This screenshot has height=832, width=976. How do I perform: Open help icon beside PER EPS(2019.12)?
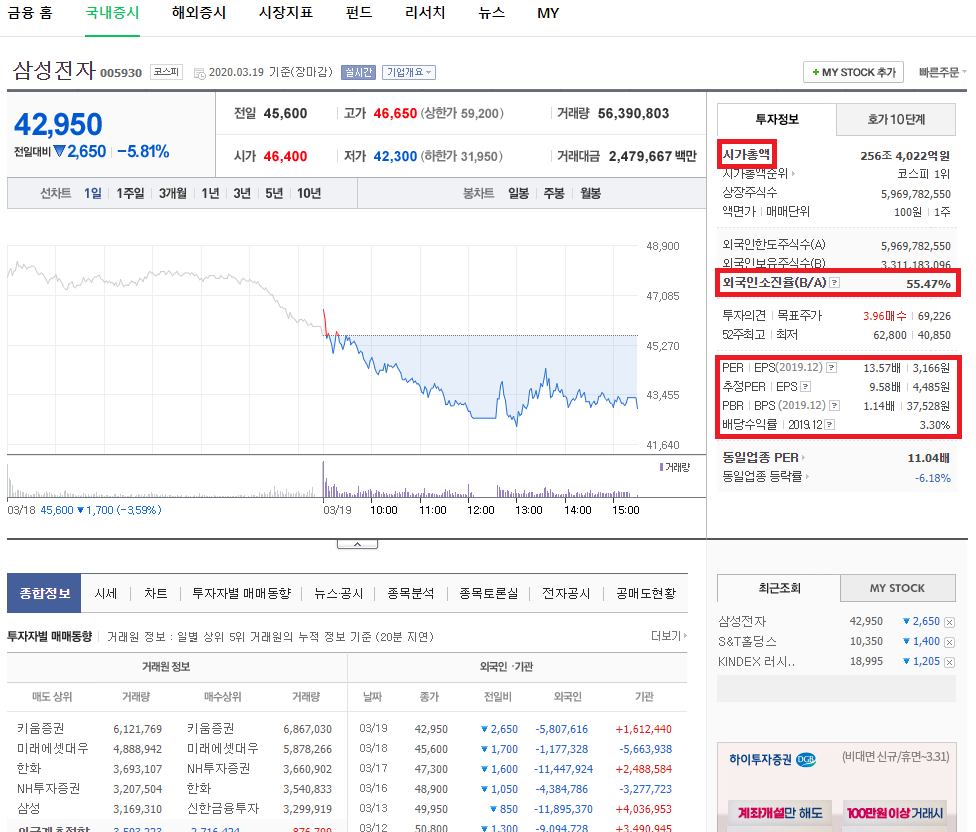tap(831, 368)
